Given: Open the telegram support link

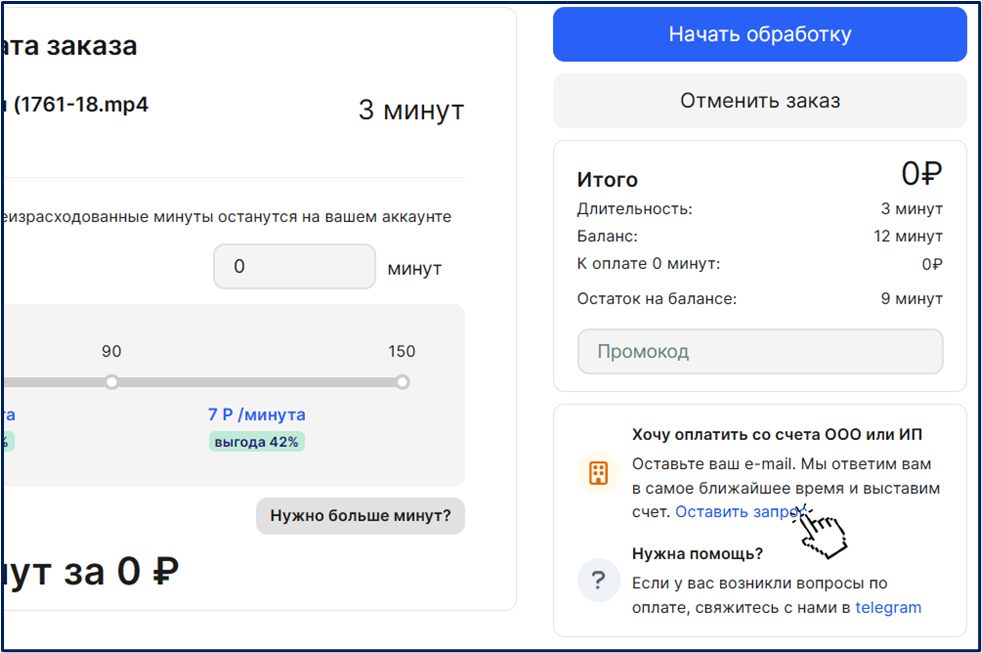Looking at the screenshot, I should (x=888, y=607).
